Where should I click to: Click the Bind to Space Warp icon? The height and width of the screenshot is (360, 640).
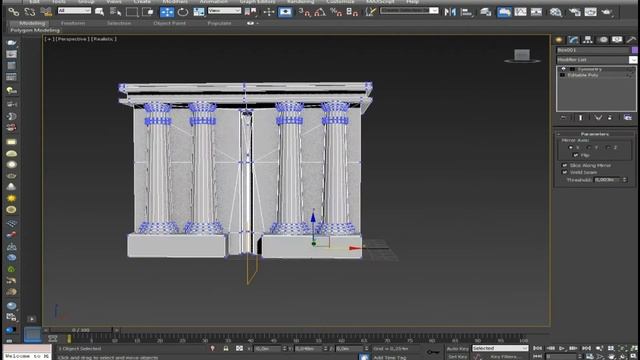coord(46,12)
